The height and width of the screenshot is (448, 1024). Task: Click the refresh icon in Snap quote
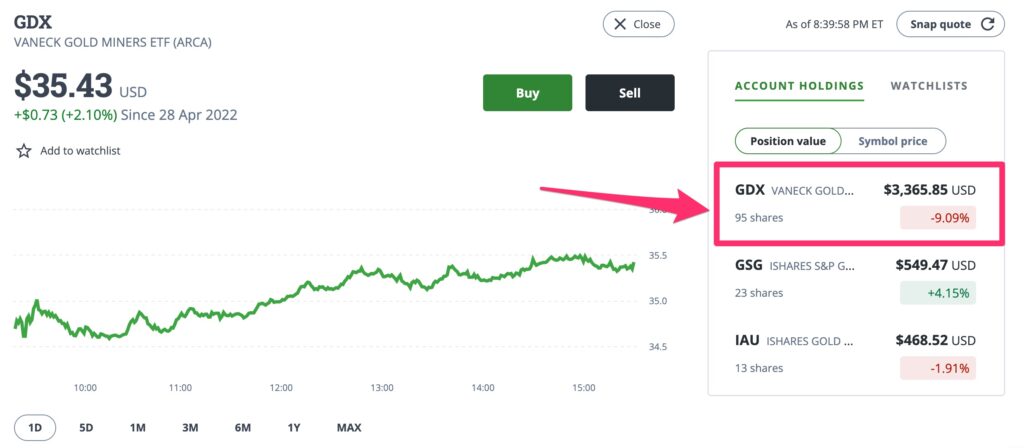(x=988, y=25)
